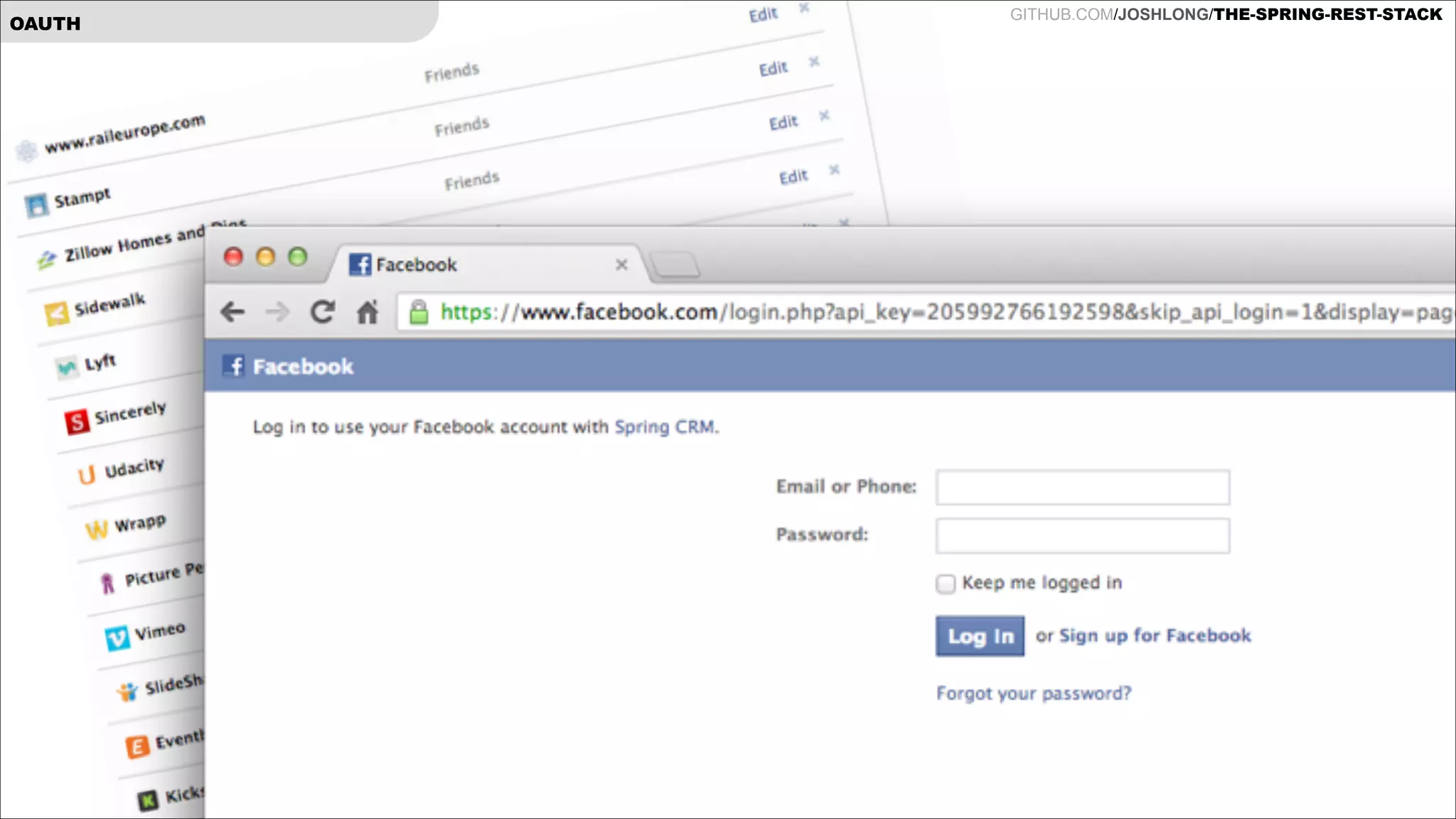This screenshot has height=819, width=1456.
Task: Click the Sincerely app icon
Action: [x=77, y=421]
